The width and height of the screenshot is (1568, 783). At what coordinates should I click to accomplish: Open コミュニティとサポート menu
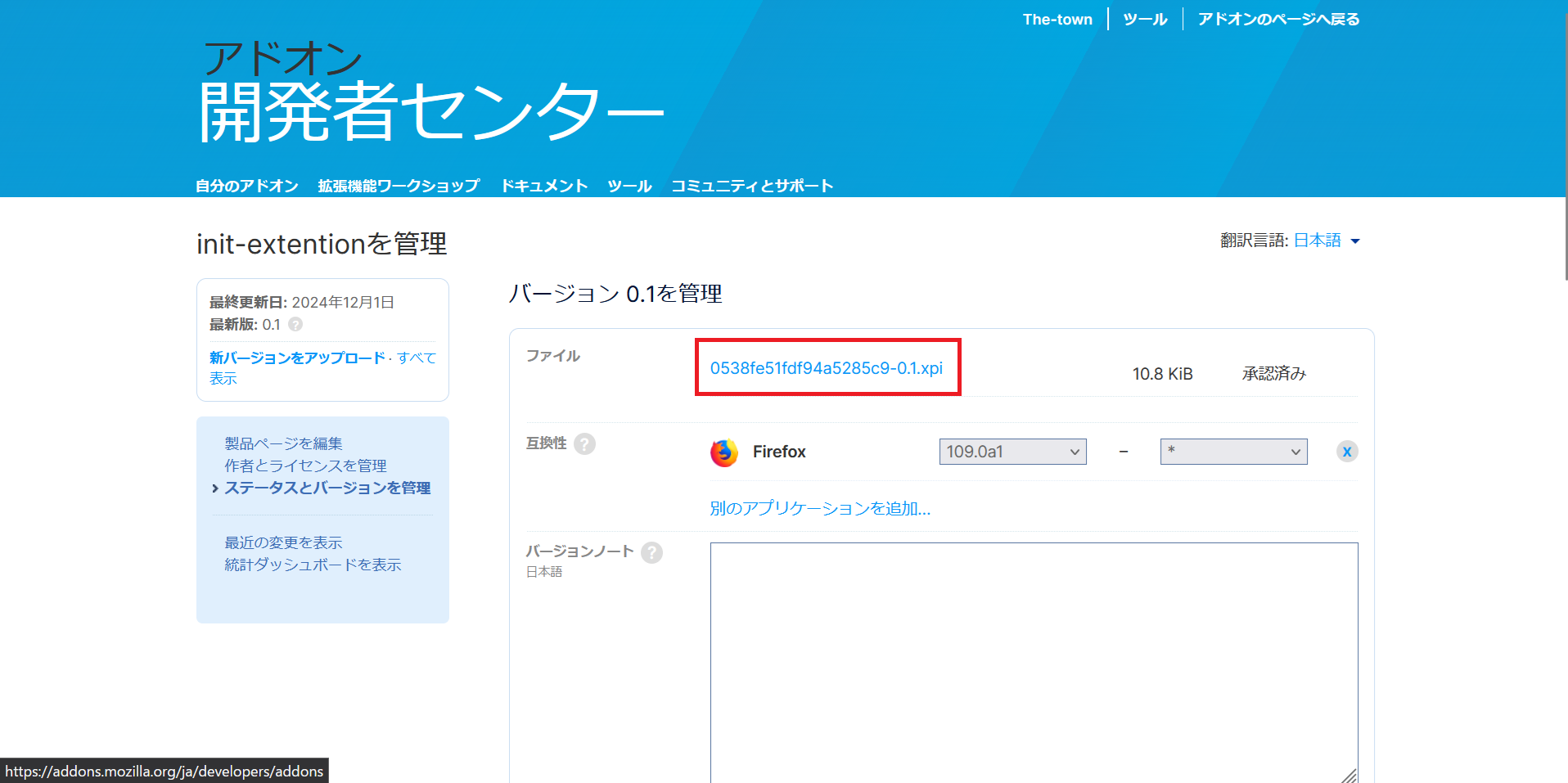[752, 186]
